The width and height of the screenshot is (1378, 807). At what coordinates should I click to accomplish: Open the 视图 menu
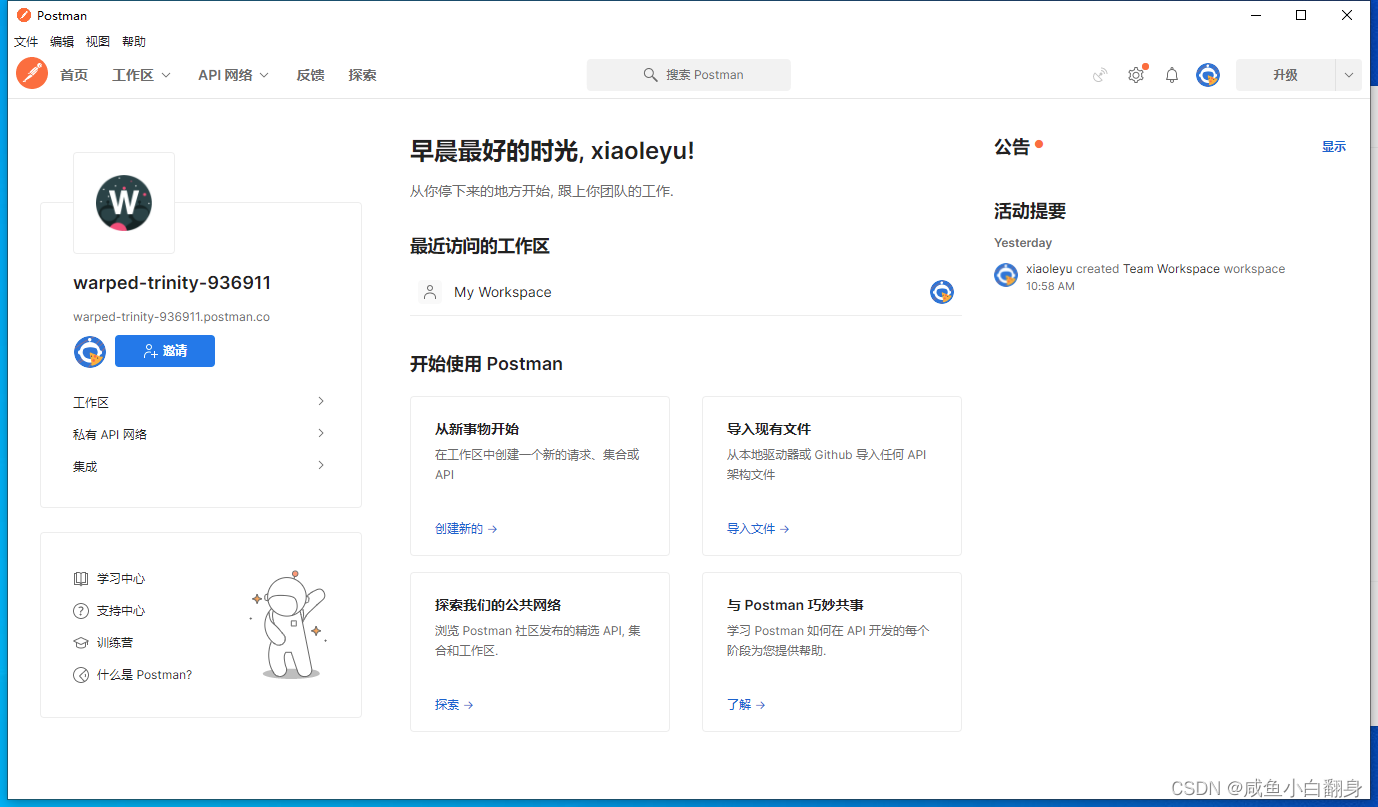click(98, 42)
